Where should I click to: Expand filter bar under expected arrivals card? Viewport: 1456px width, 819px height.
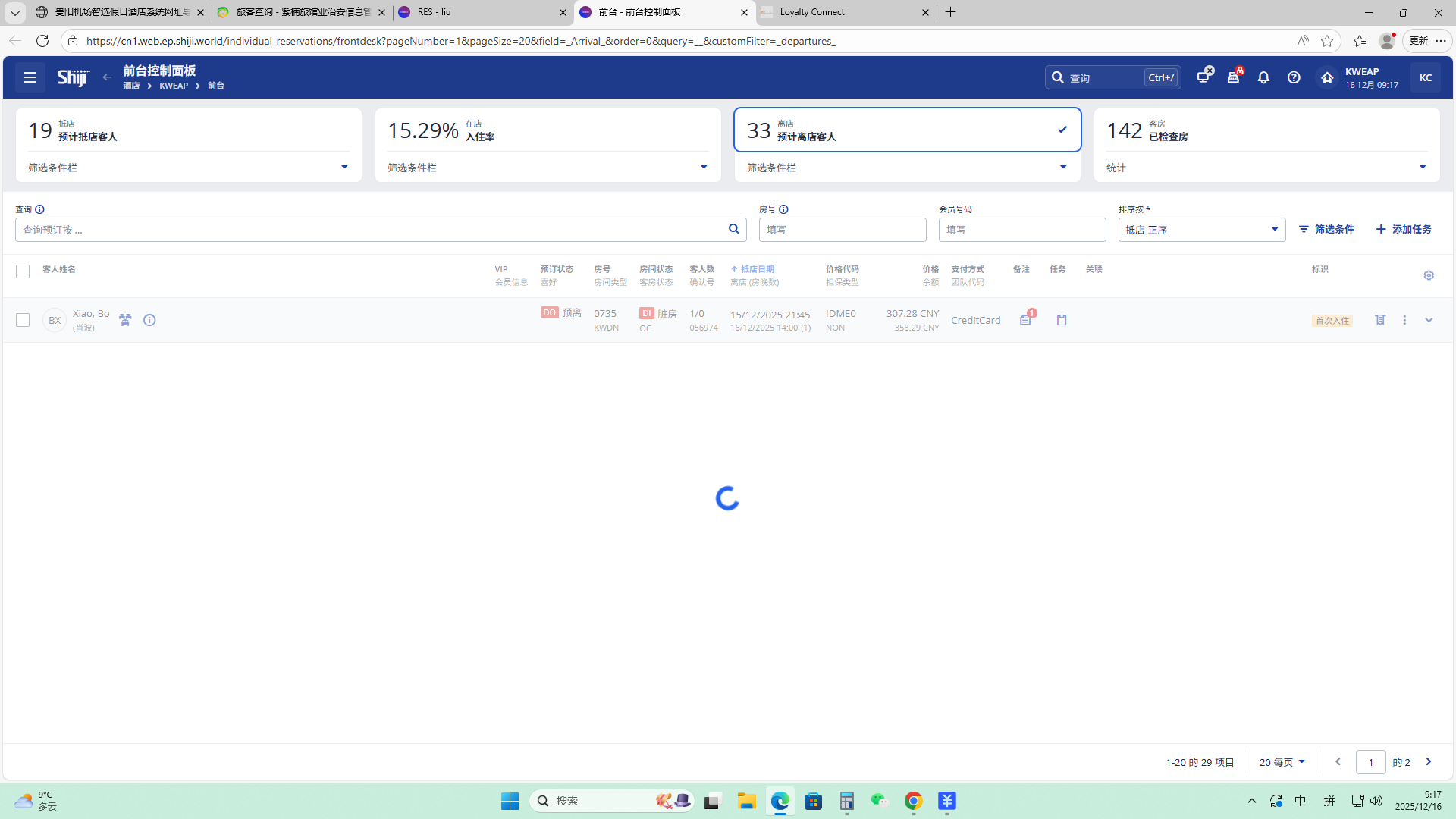(x=344, y=167)
